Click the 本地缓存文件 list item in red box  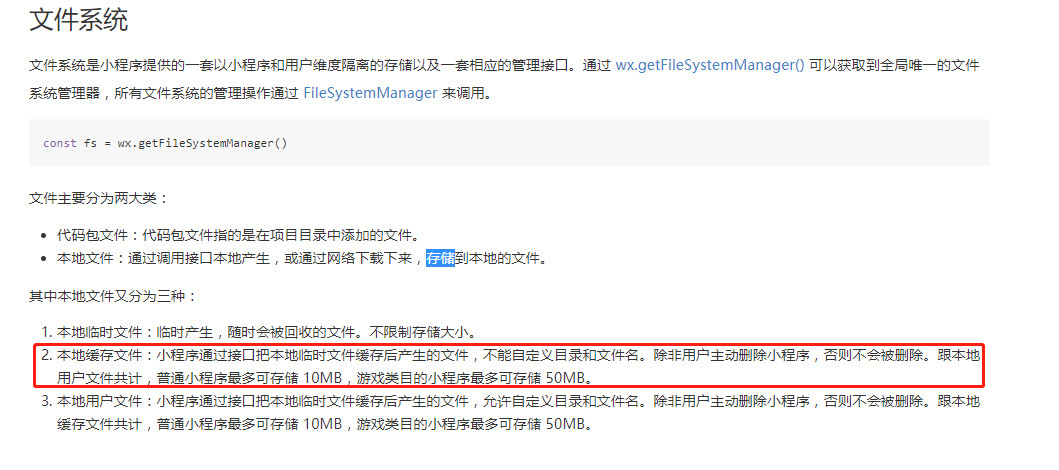(518, 365)
